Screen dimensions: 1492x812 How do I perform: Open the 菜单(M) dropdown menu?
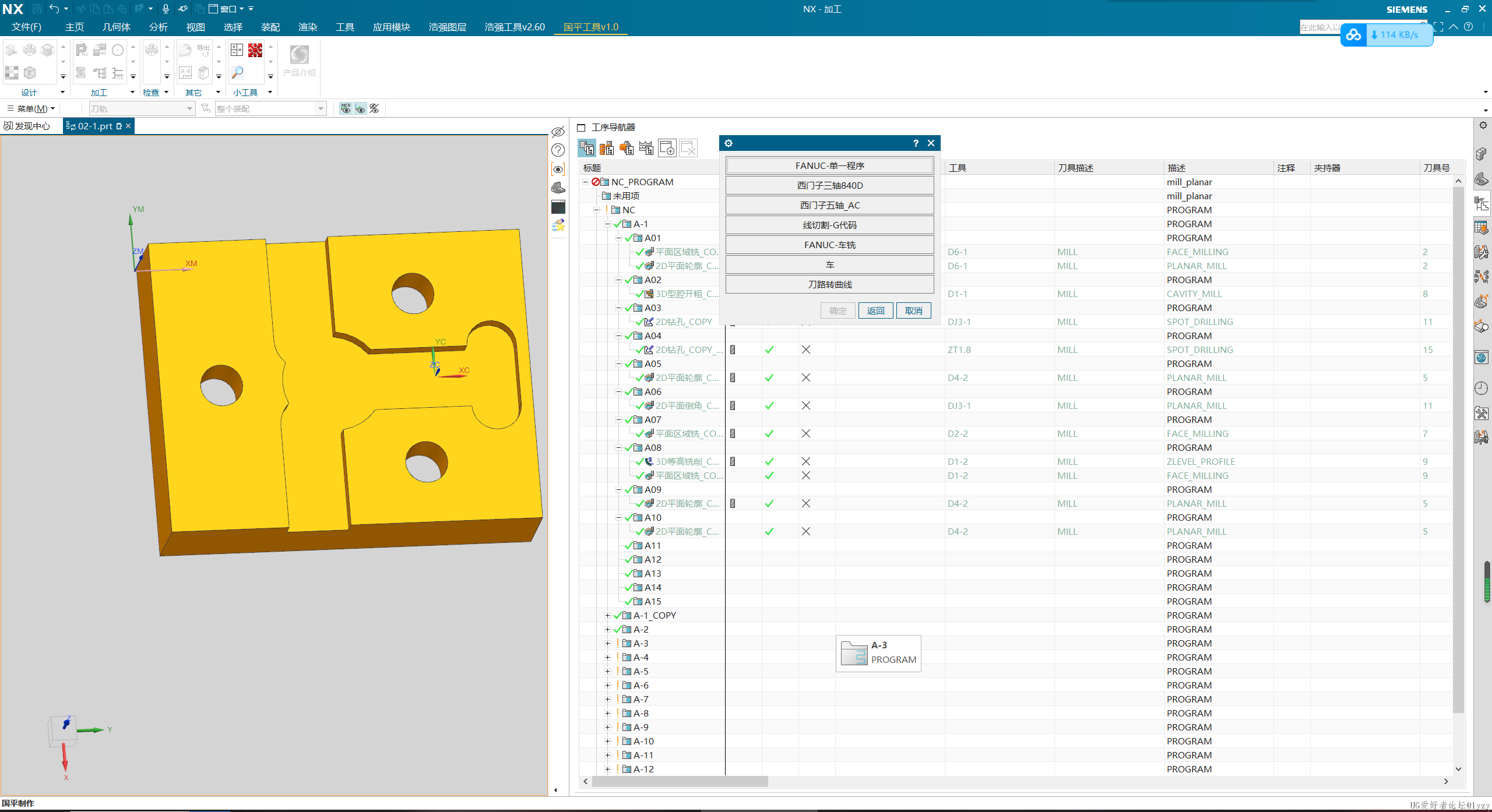(x=31, y=109)
